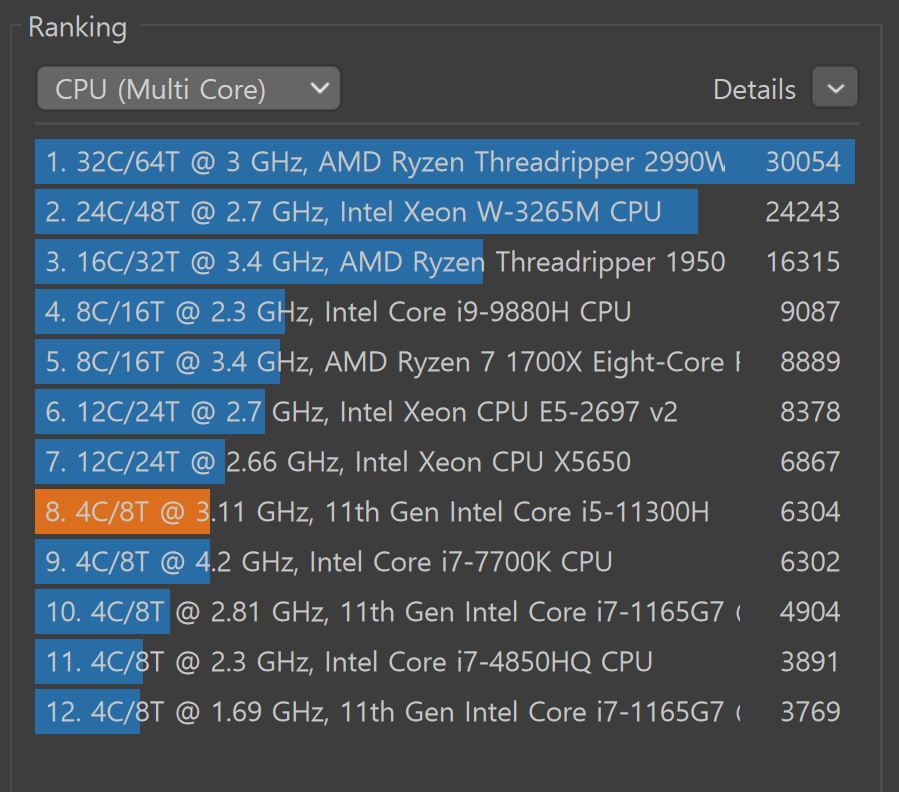Click the score value 16315
The height and width of the screenshot is (792, 899).
tap(803, 262)
